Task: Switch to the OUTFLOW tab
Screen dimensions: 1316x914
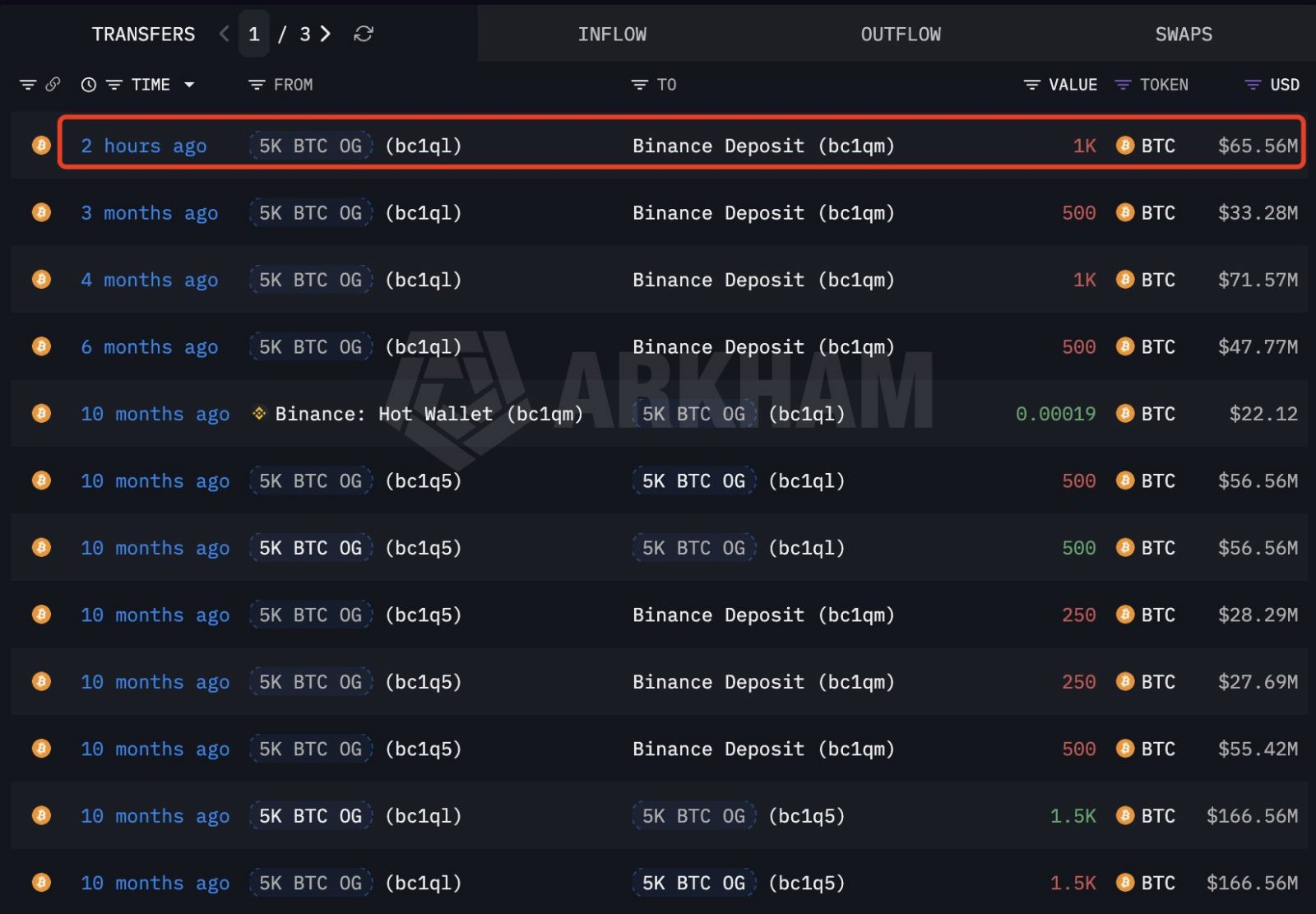Action: pos(901,34)
